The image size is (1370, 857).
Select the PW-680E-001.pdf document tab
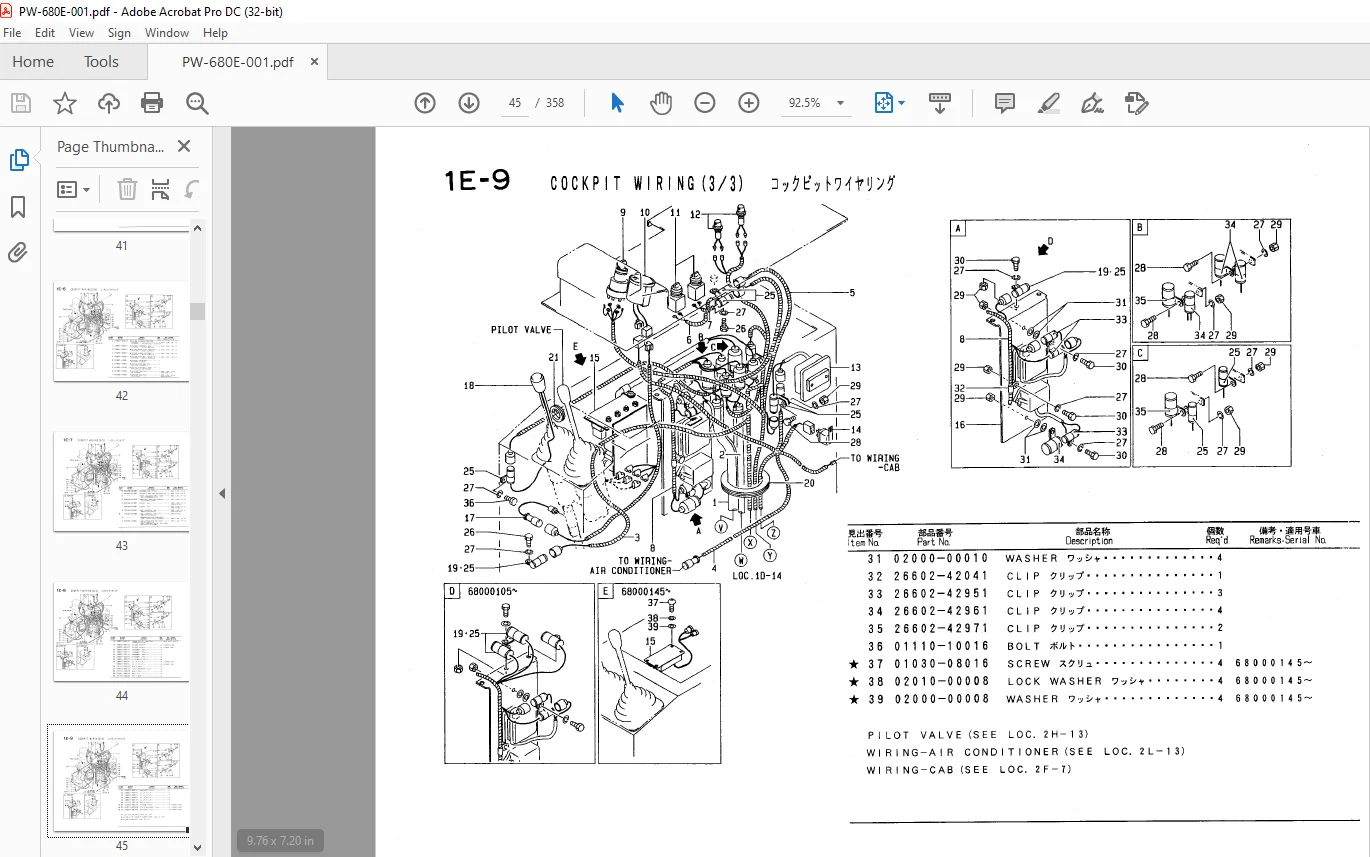[238, 62]
